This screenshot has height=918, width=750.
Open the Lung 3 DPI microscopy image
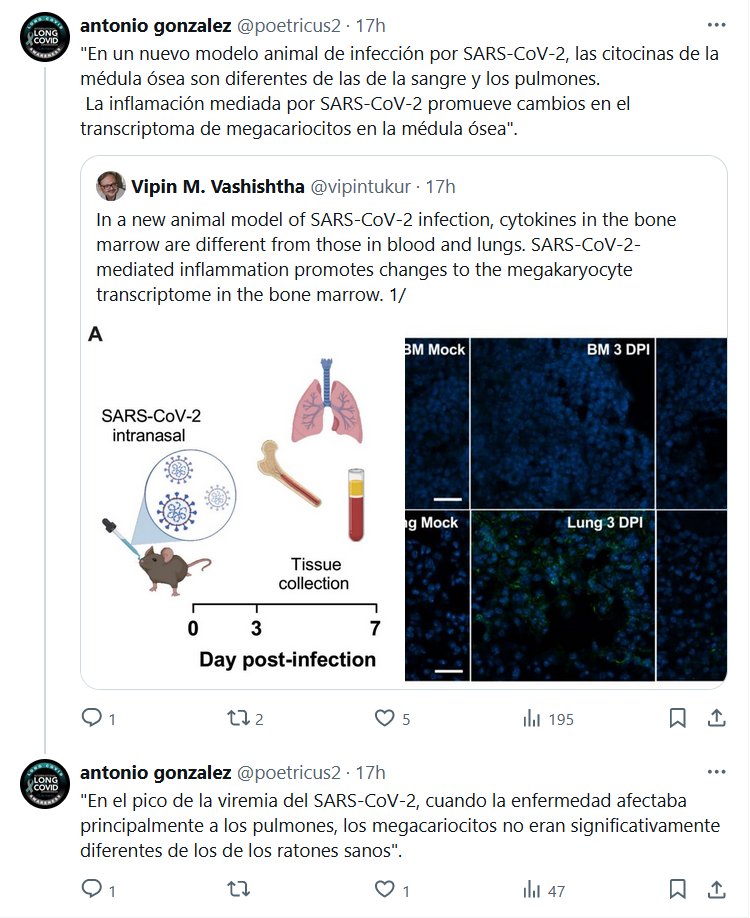[562, 596]
